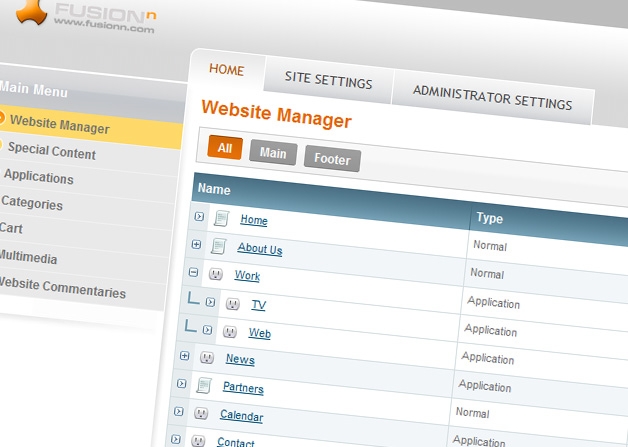Click the plug icon beside Web
Image resolution: width=628 pixels, height=447 pixels.
(229, 331)
